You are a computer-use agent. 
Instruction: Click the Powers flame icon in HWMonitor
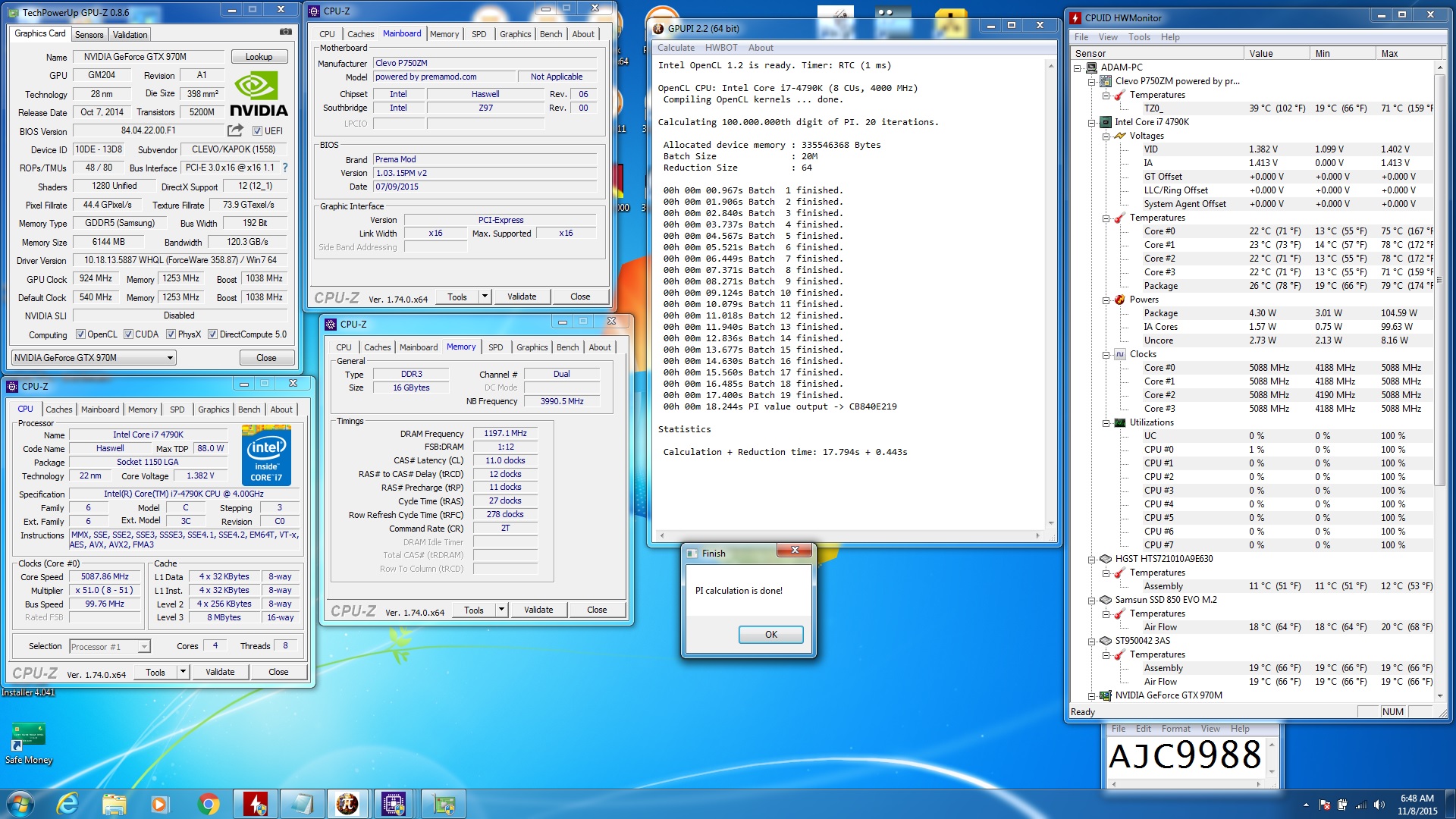(1119, 300)
